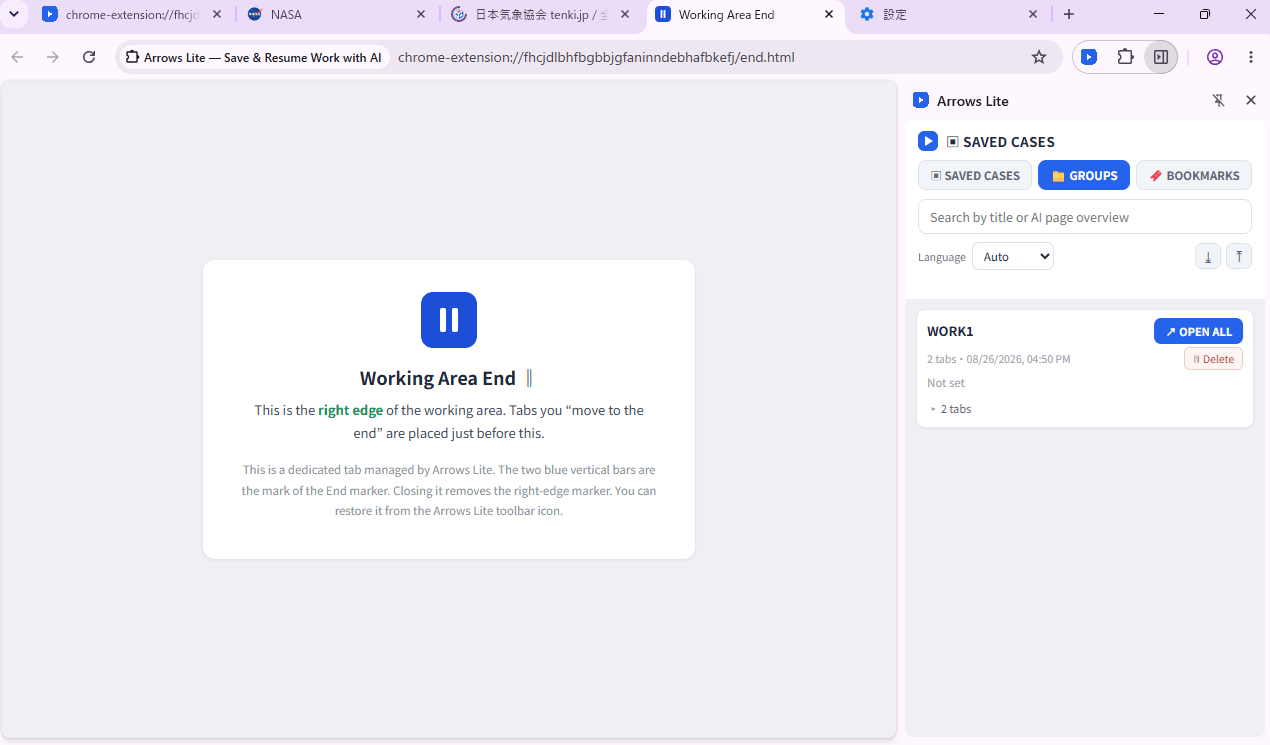Open the Chrome three-dot menu
This screenshot has width=1270, height=745.
[x=1251, y=57]
